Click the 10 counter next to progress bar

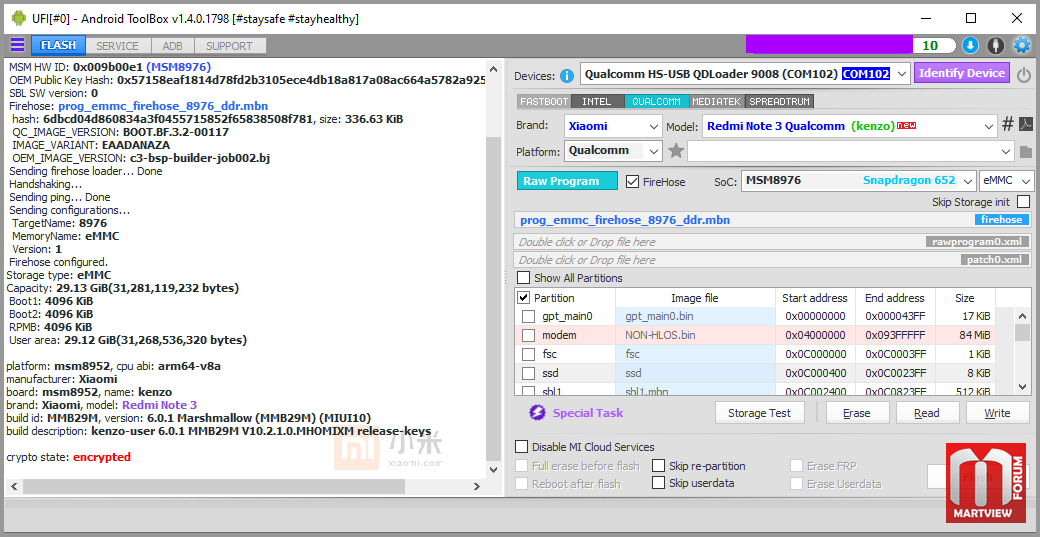click(x=933, y=46)
